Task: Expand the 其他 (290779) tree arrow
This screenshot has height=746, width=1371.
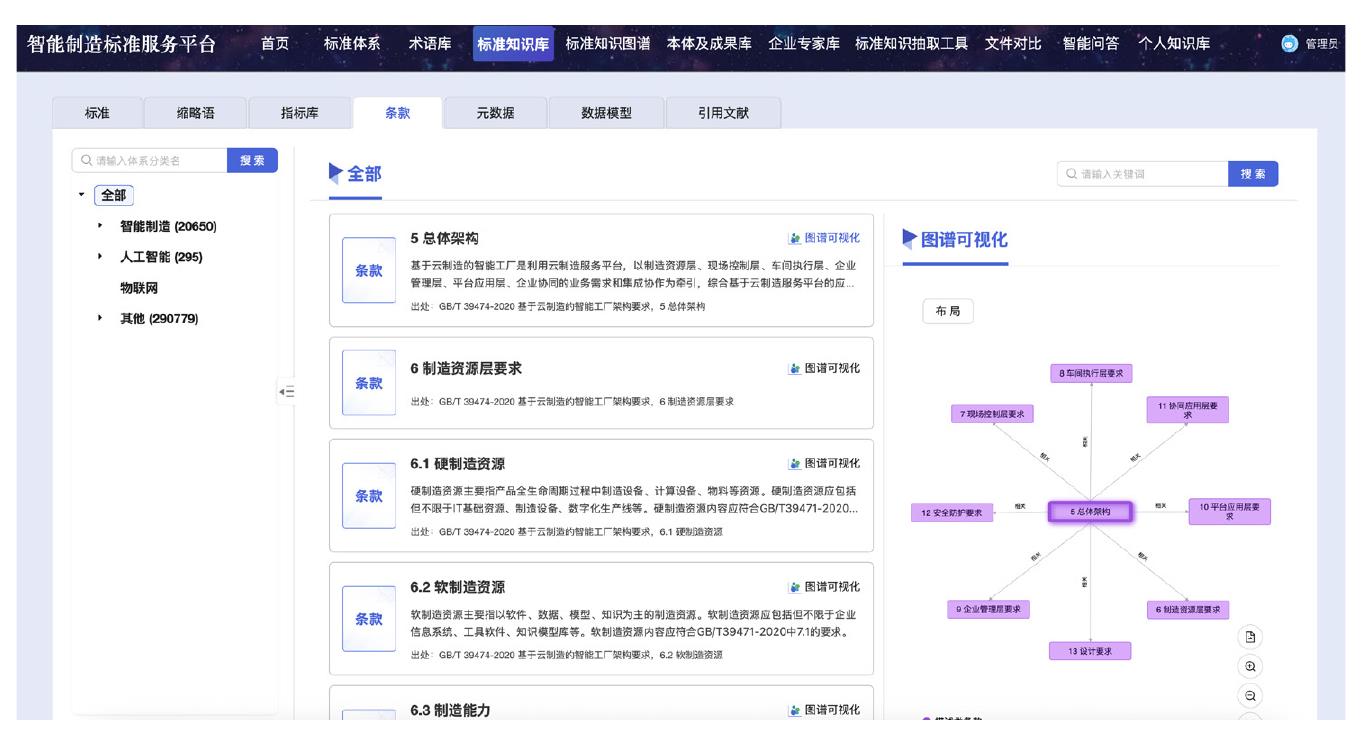Action: tap(100, 318)
